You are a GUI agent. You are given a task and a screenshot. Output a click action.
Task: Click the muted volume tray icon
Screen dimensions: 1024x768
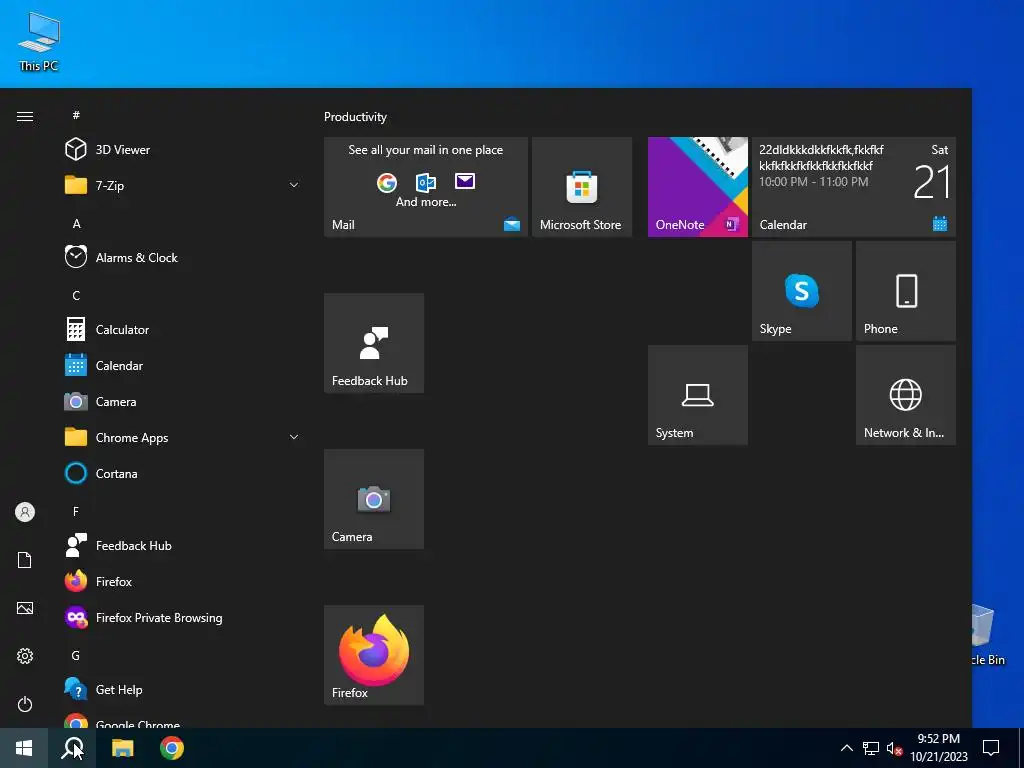click(x=894, y=748)
